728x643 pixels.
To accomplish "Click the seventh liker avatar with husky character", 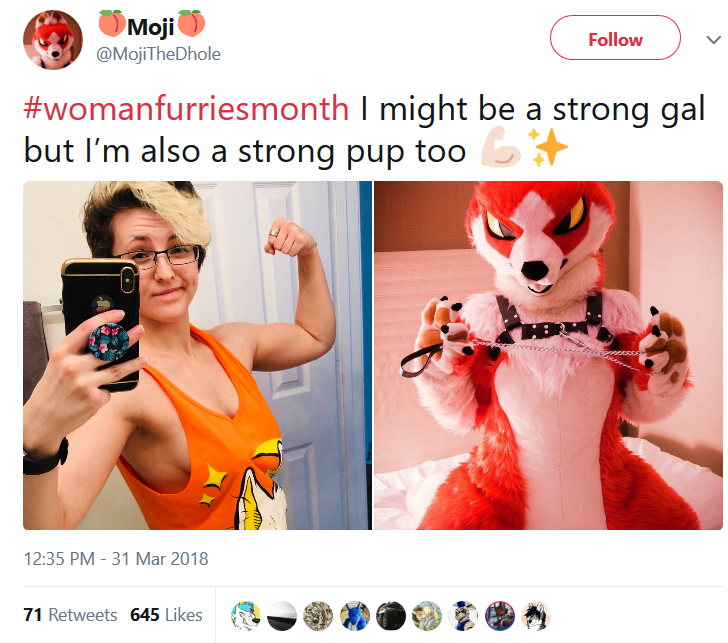I will [x=463, y=616].
